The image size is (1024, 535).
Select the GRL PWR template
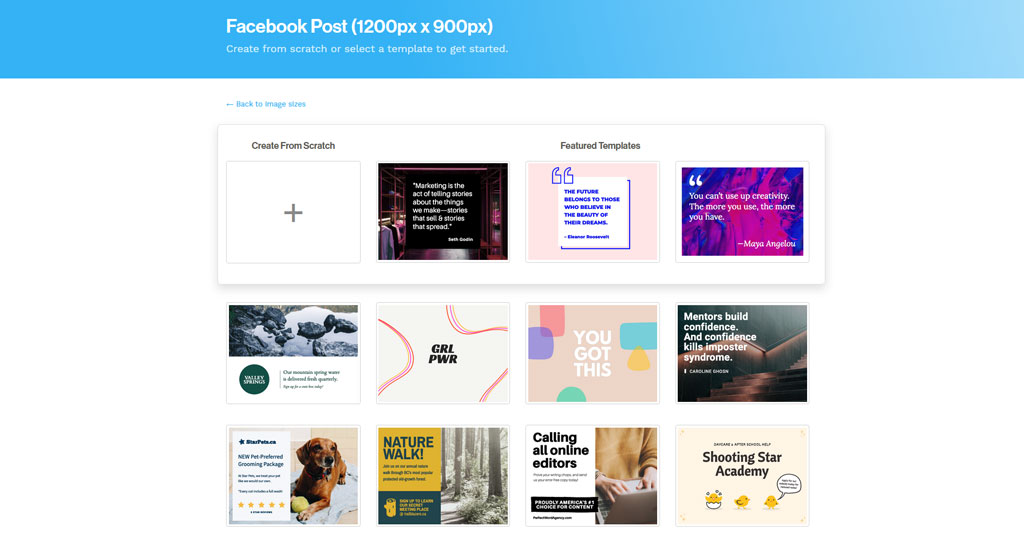pyautogui.click(x=443, y=353)
